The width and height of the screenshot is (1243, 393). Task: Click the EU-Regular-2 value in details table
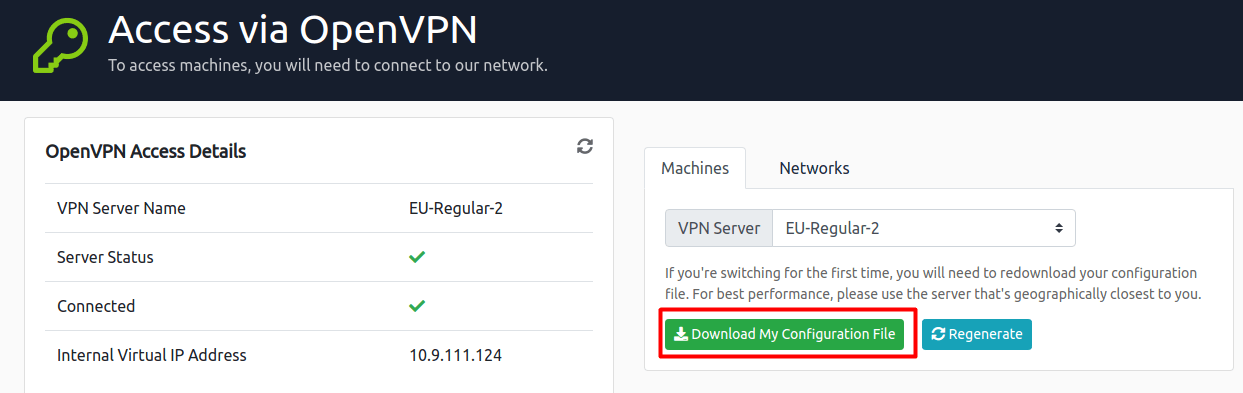[455, 208]
